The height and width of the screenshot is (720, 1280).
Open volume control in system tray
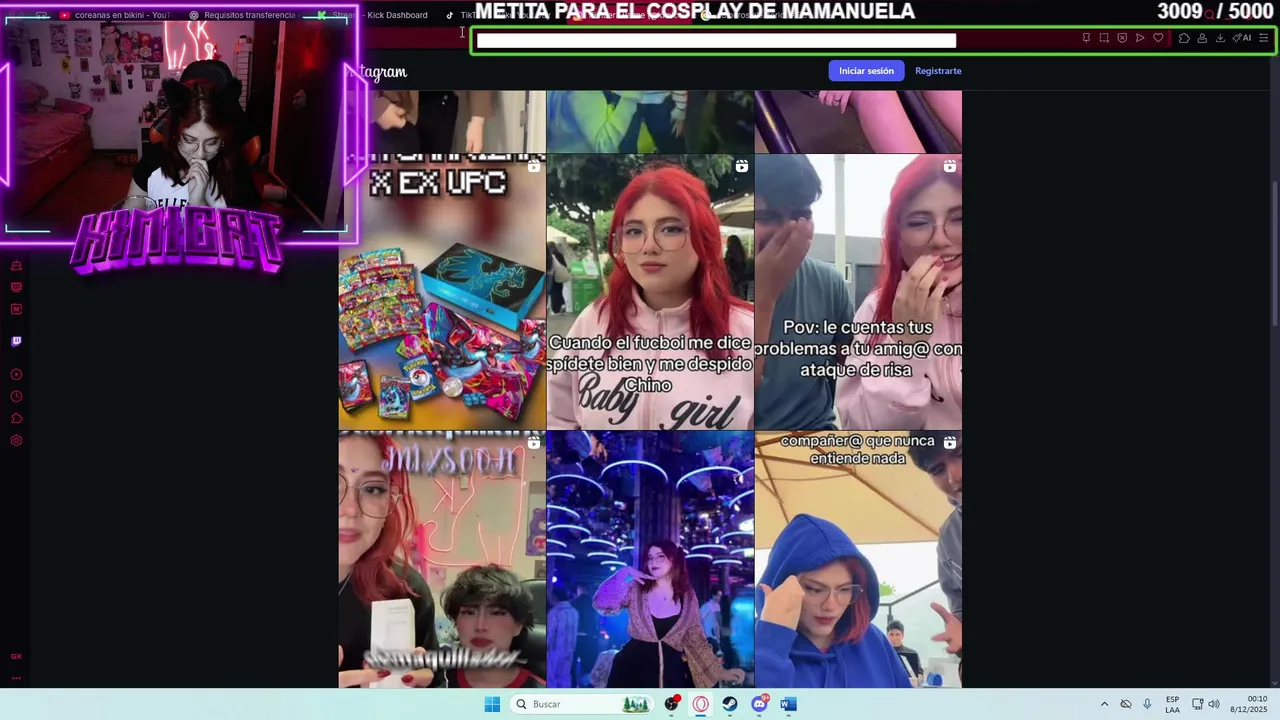click(1214, 704)
